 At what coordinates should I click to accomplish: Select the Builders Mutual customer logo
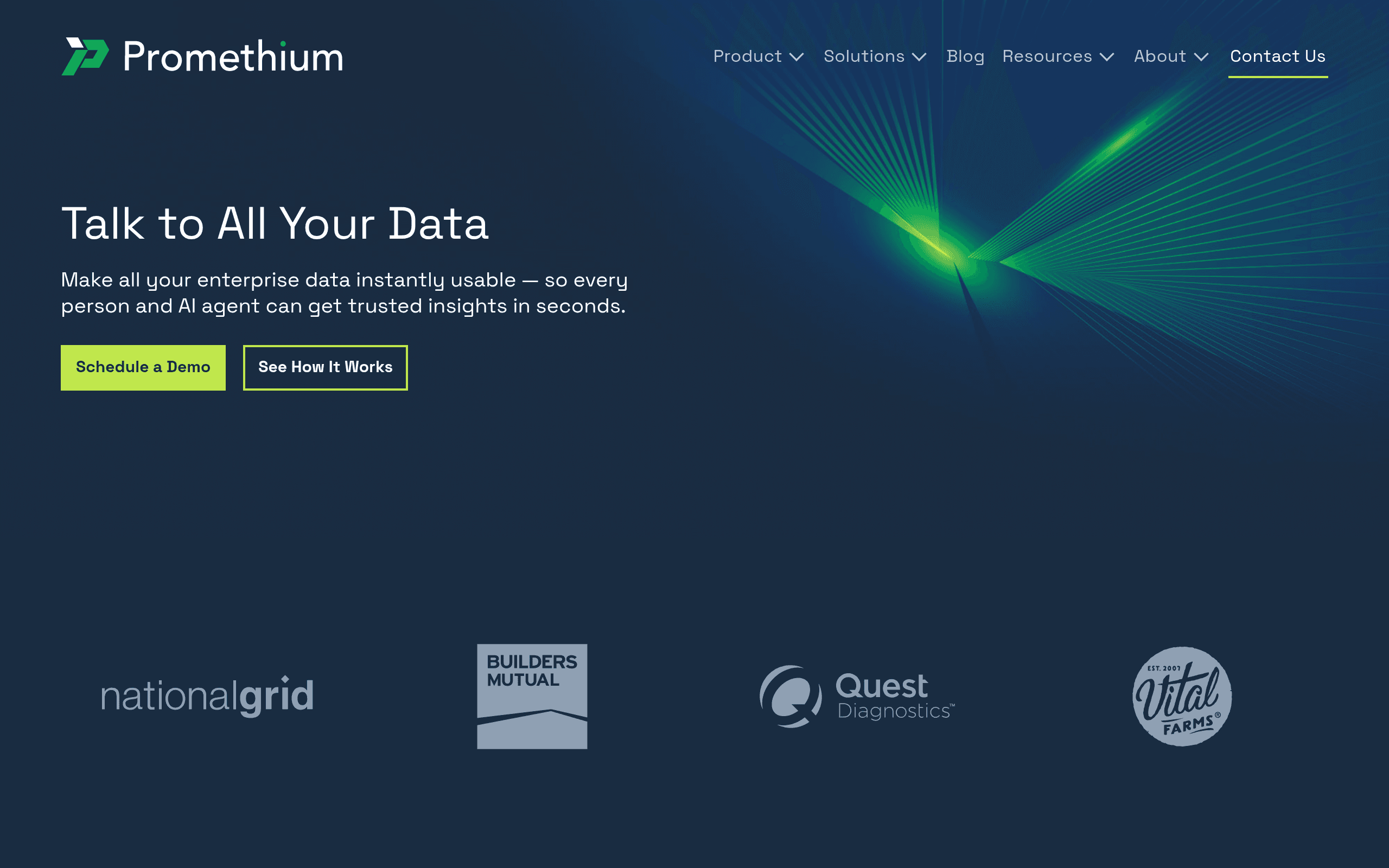click(x=532, y=697)
